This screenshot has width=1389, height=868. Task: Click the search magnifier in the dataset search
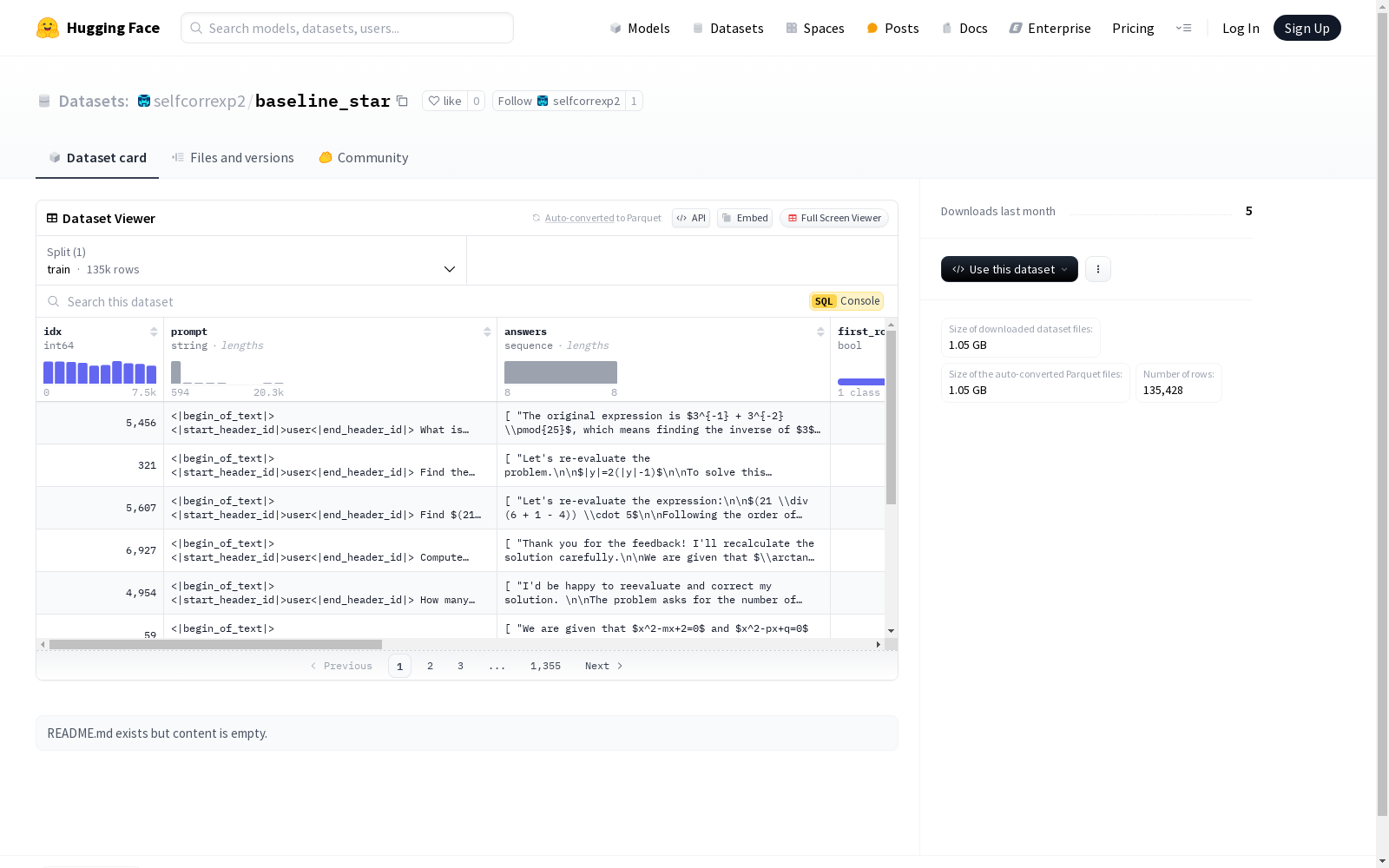[54, 301]
